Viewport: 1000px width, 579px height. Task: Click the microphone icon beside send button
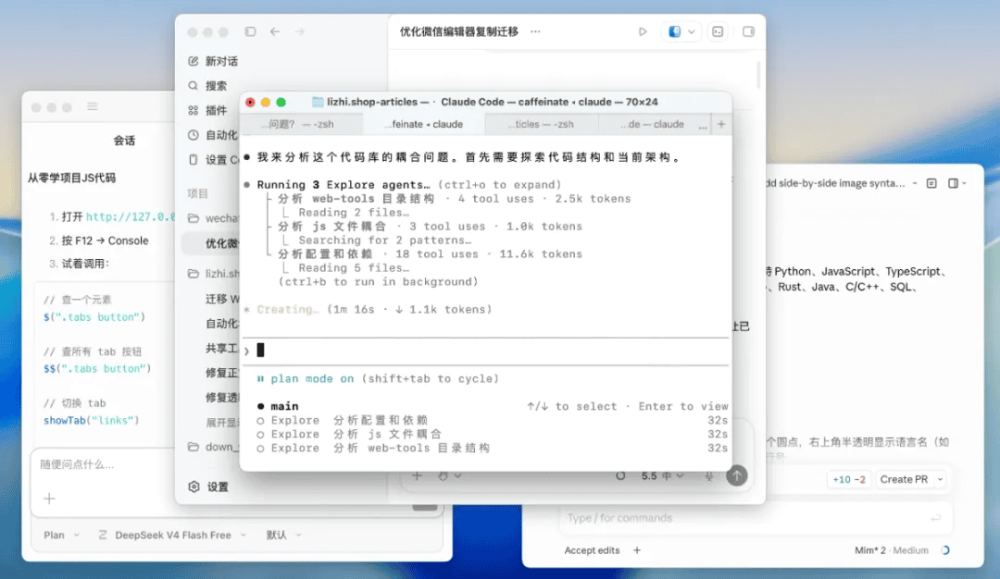tap(709, 476)
